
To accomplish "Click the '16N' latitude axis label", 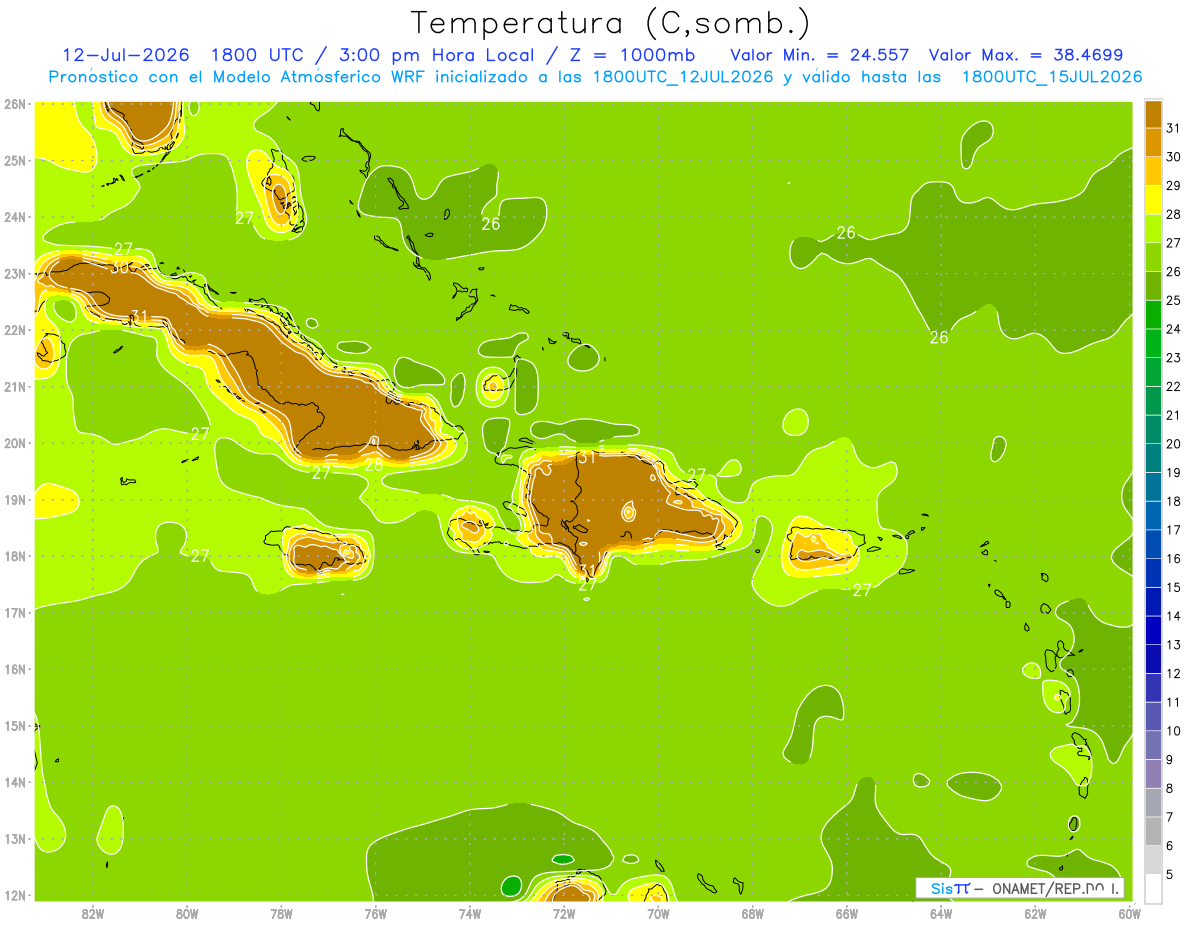I will tap(14, 669).
